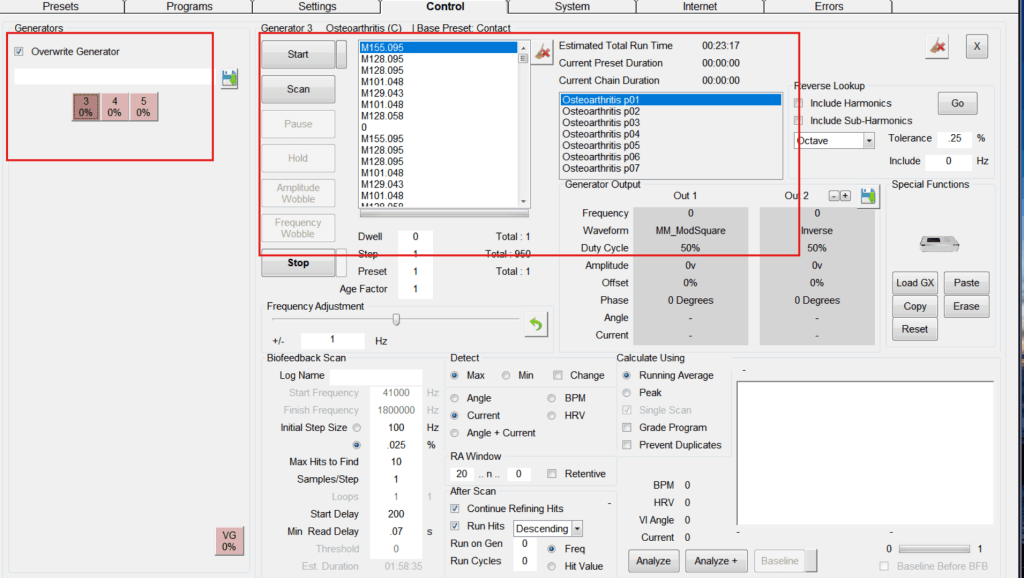Open the System tab
The image size is (1024, 578).
coord(571,6)
